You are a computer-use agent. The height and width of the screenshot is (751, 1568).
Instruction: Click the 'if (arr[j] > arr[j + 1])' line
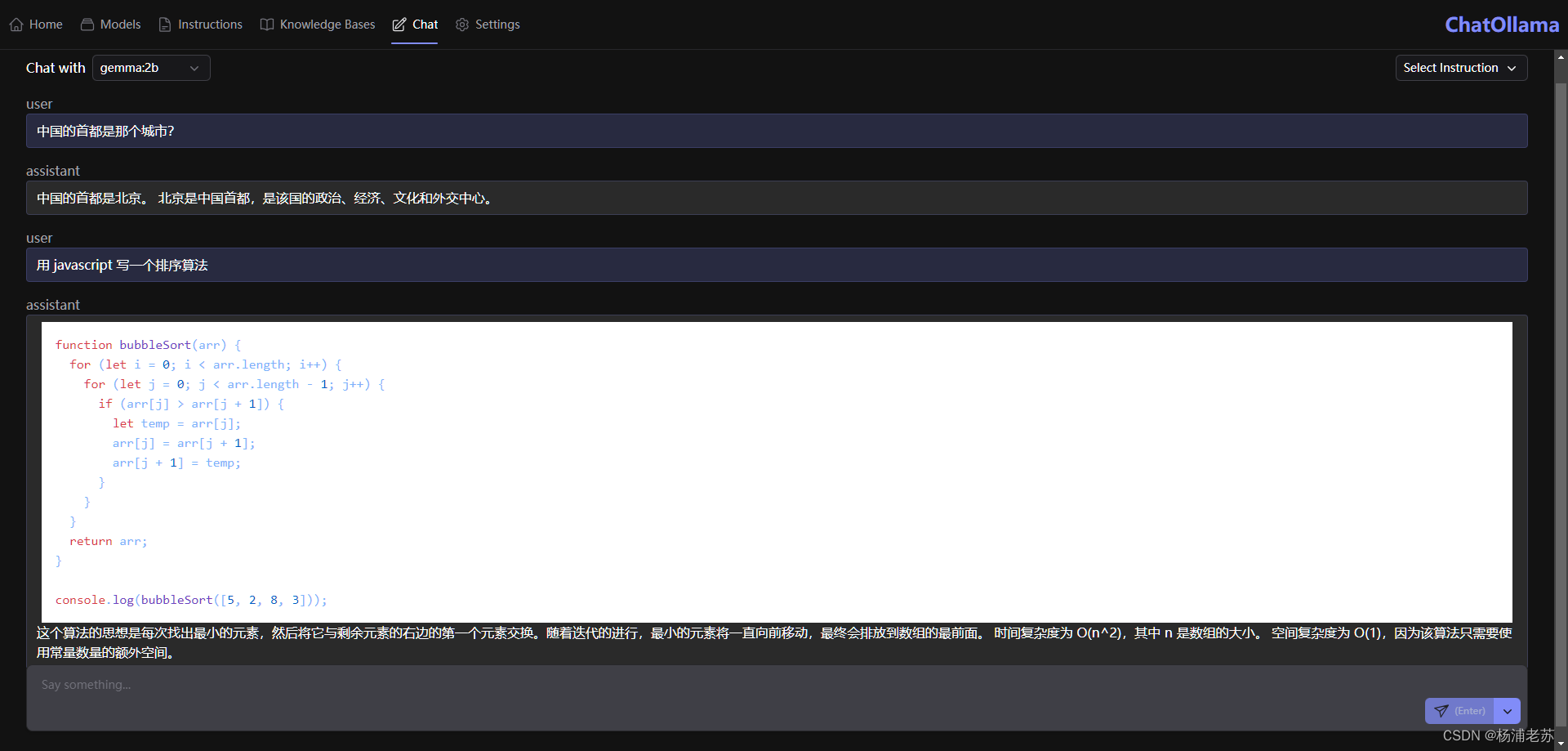191,404
